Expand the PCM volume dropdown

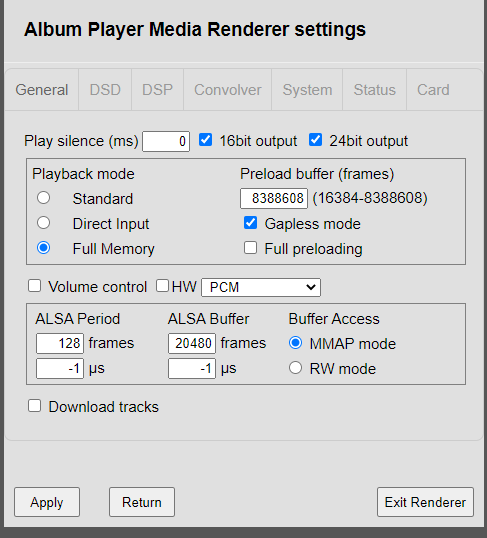tap(261, 287)
